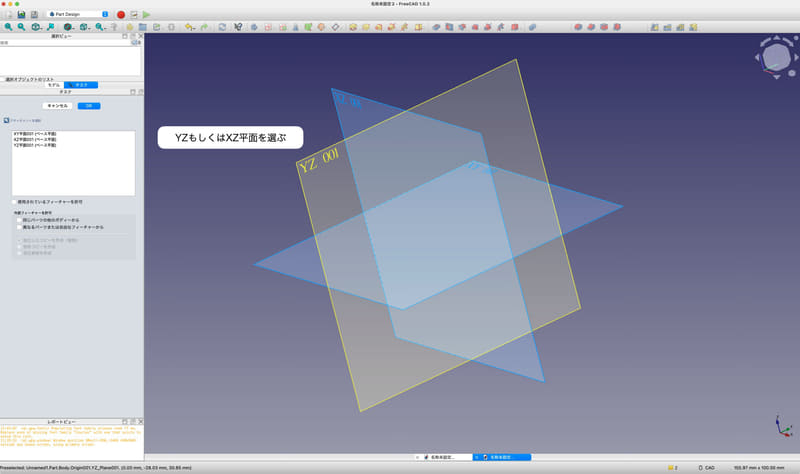Click the Pocket feature icon
This screenshot has width=800, height=474.
tap(436, 27)
